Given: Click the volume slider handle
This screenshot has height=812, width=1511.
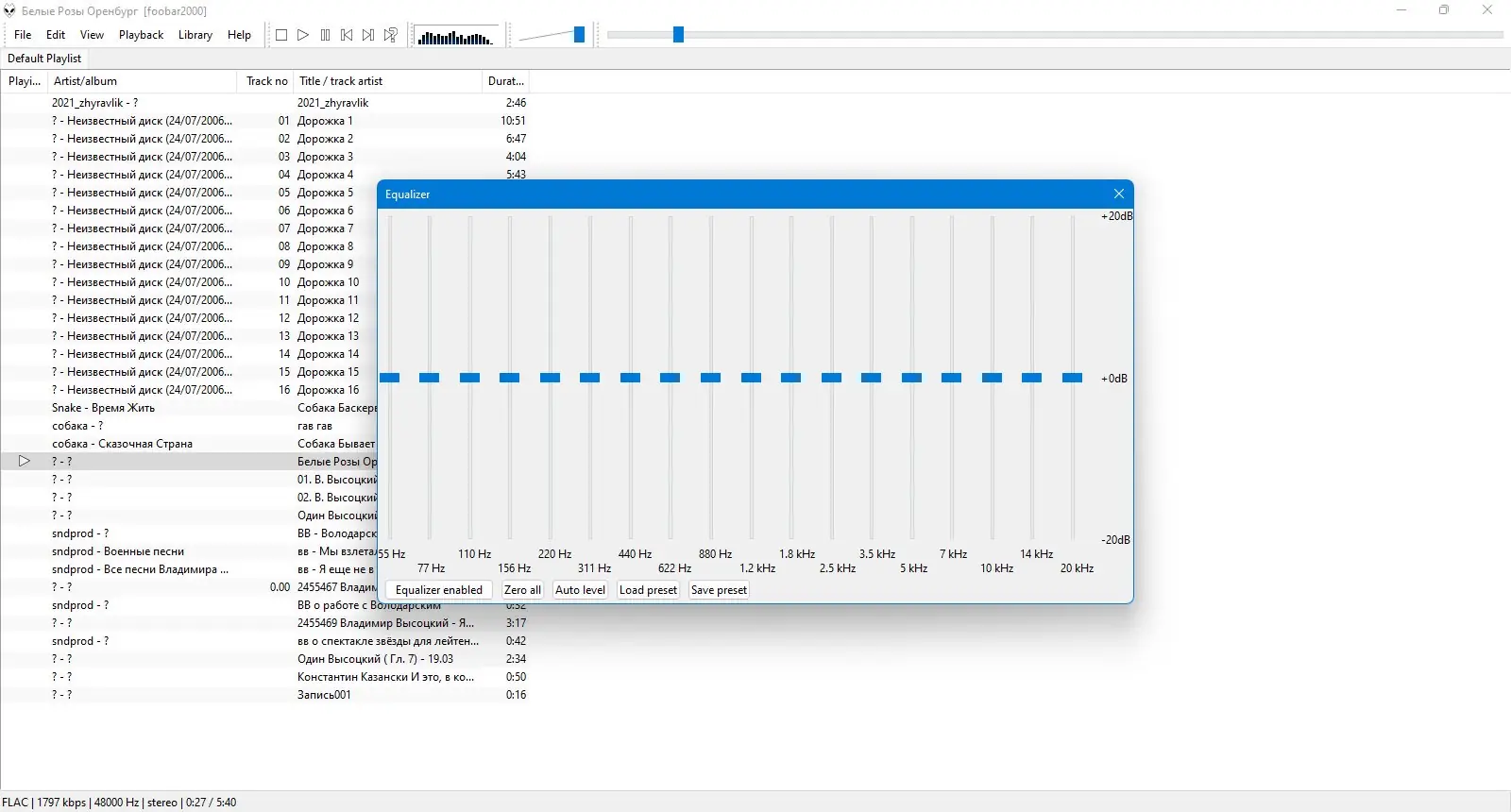Looking at the screenshot, I should pos(579,35).
